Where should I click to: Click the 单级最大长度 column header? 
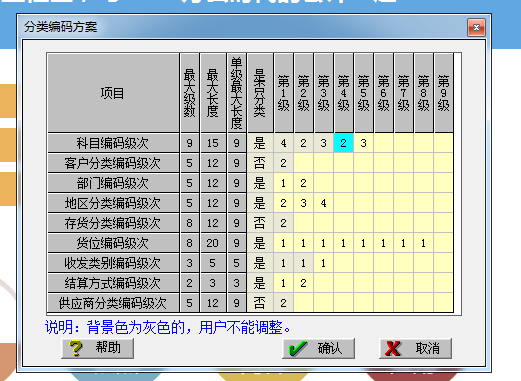coord(236,93)
